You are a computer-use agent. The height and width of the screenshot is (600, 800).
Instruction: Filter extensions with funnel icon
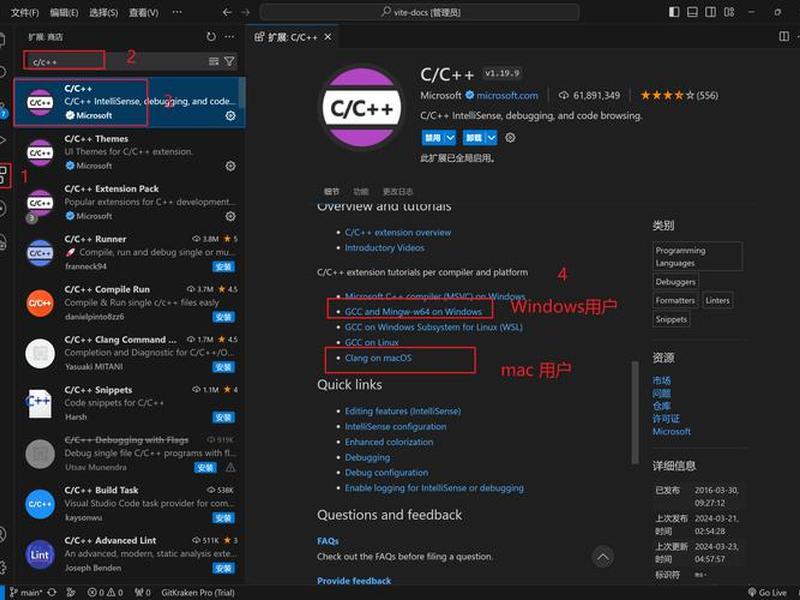230,61
